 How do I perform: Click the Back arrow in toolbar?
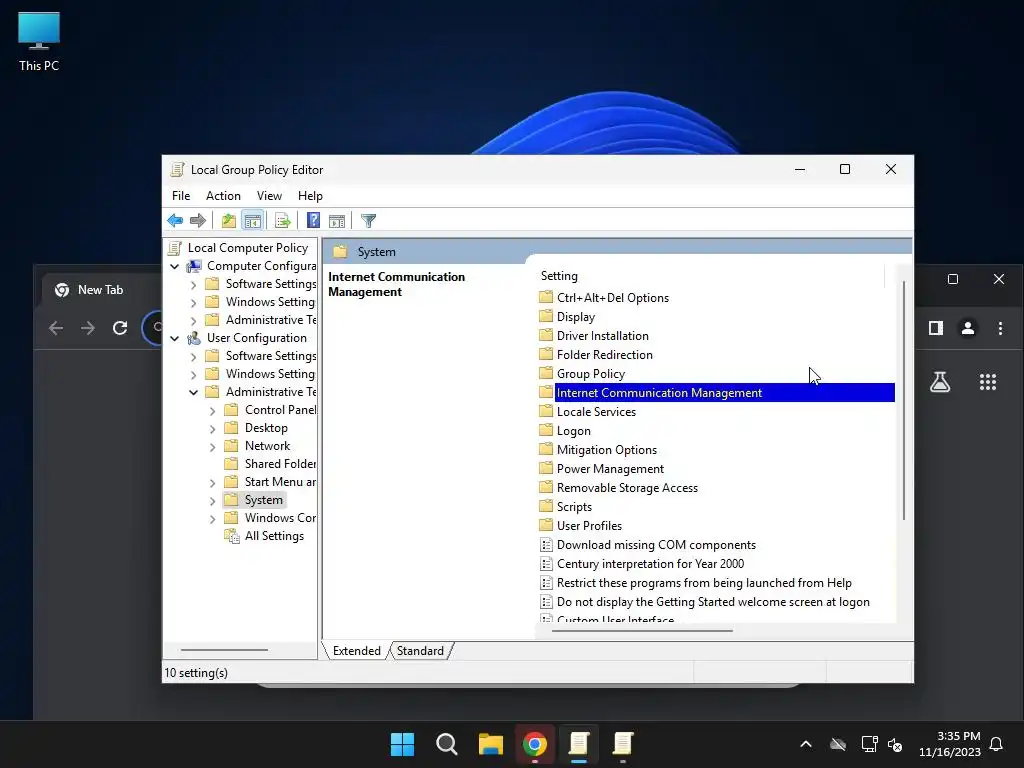175,221
